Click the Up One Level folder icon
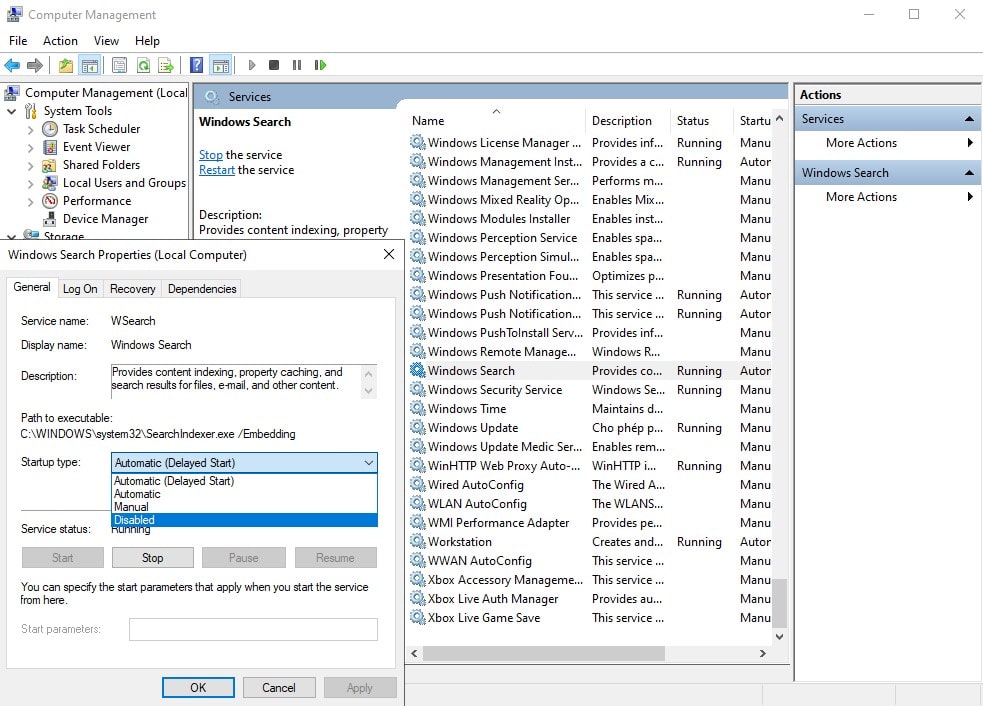 66,65
